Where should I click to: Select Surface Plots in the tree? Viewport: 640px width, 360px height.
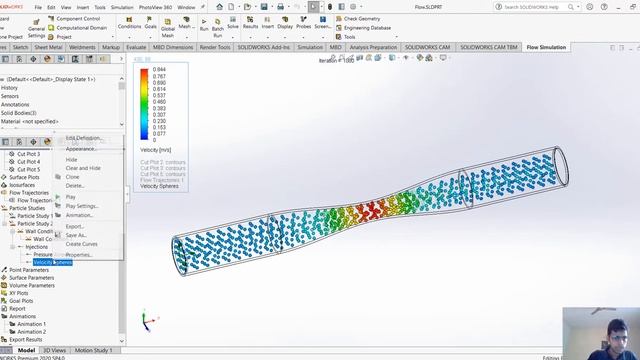pyautogui.click(x=24, y=177)
